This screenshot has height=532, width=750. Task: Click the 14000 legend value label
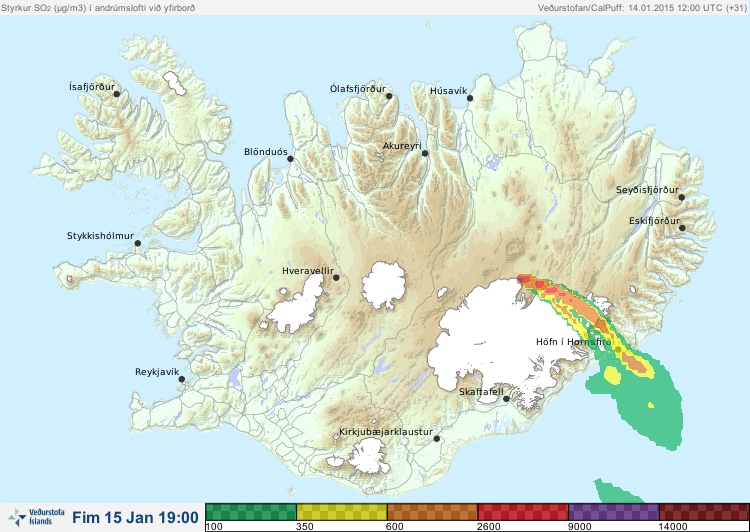673,527
